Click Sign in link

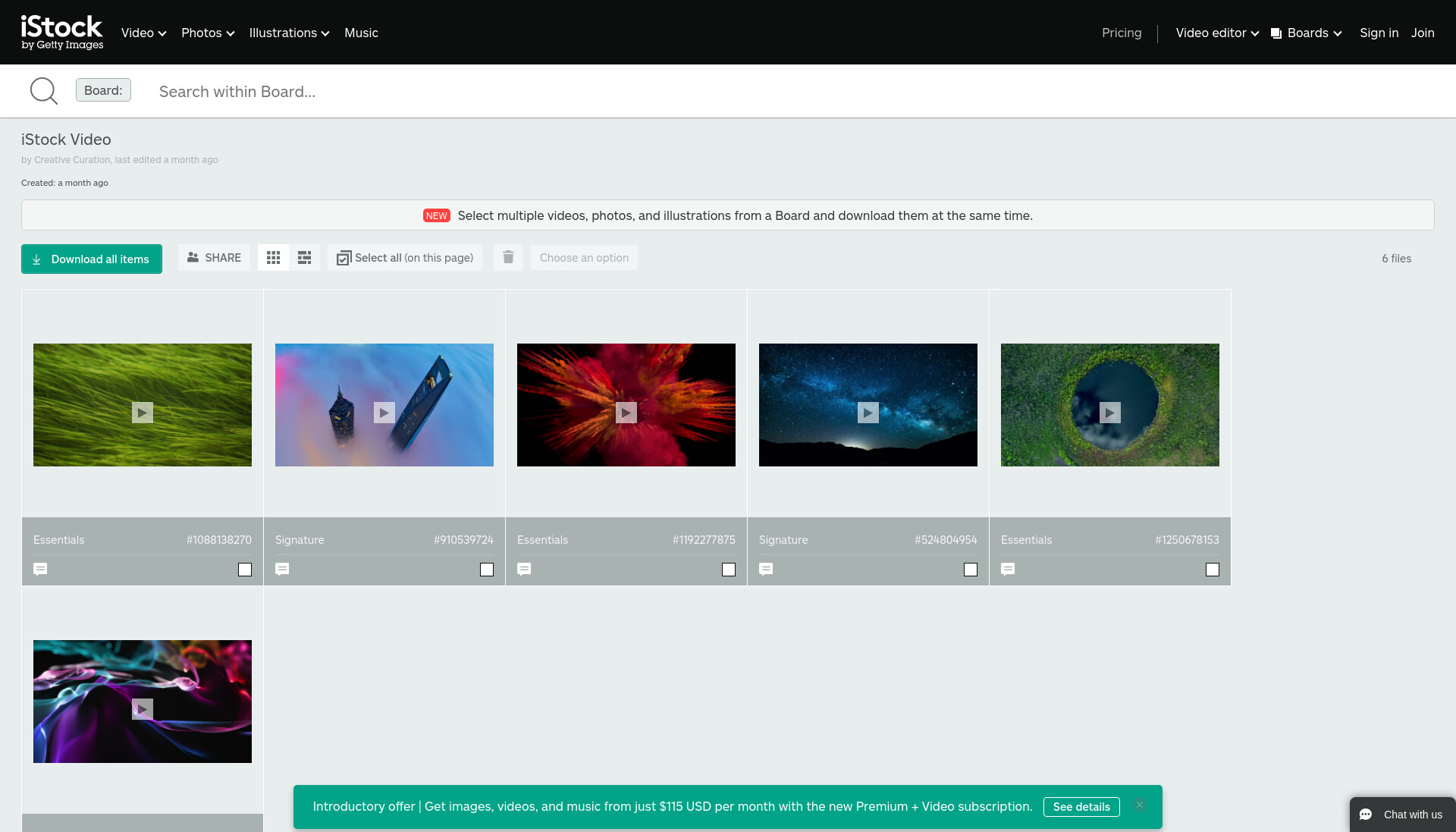[x=1379, y=33]
